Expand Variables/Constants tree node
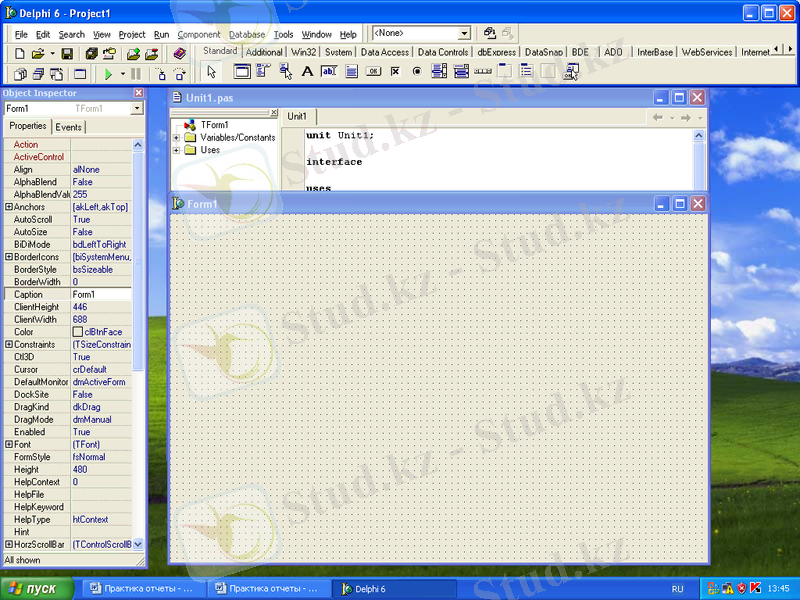This screenshot has width=800, height=600. click(176, 138)
